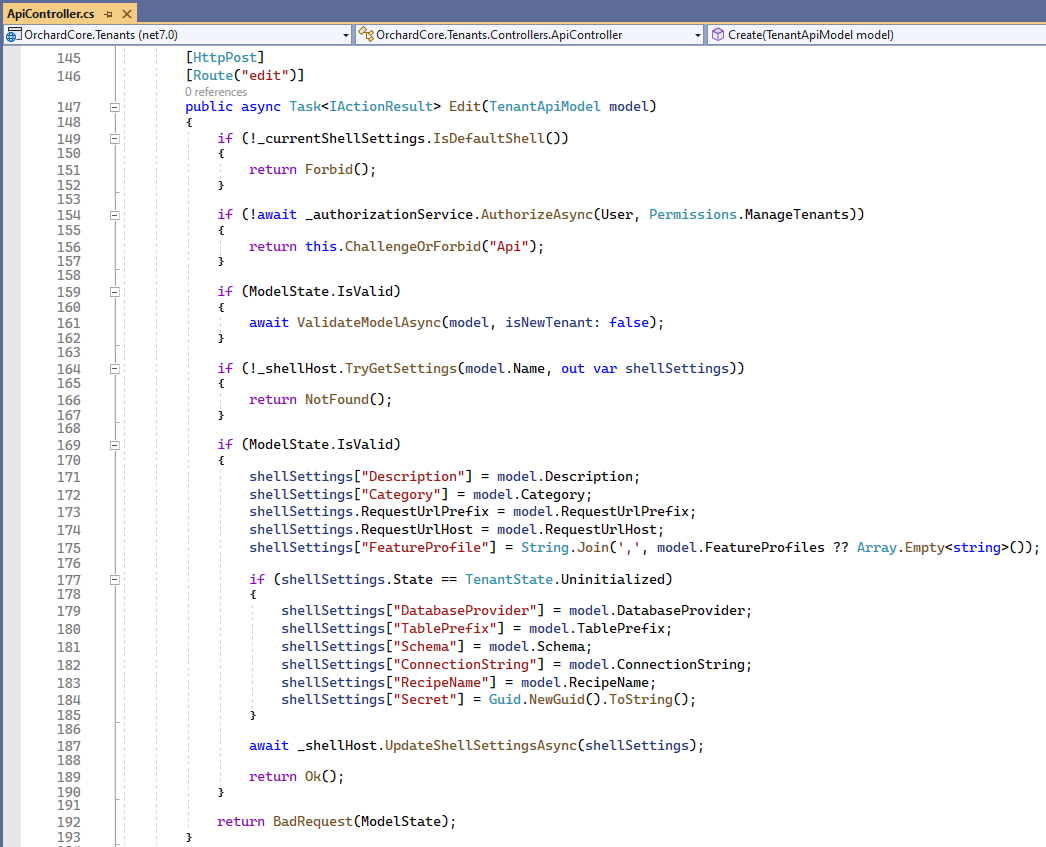1046x847 pixels.
Task: Click Array.Empty<string>() expression
Action: (x=943, y=548)
